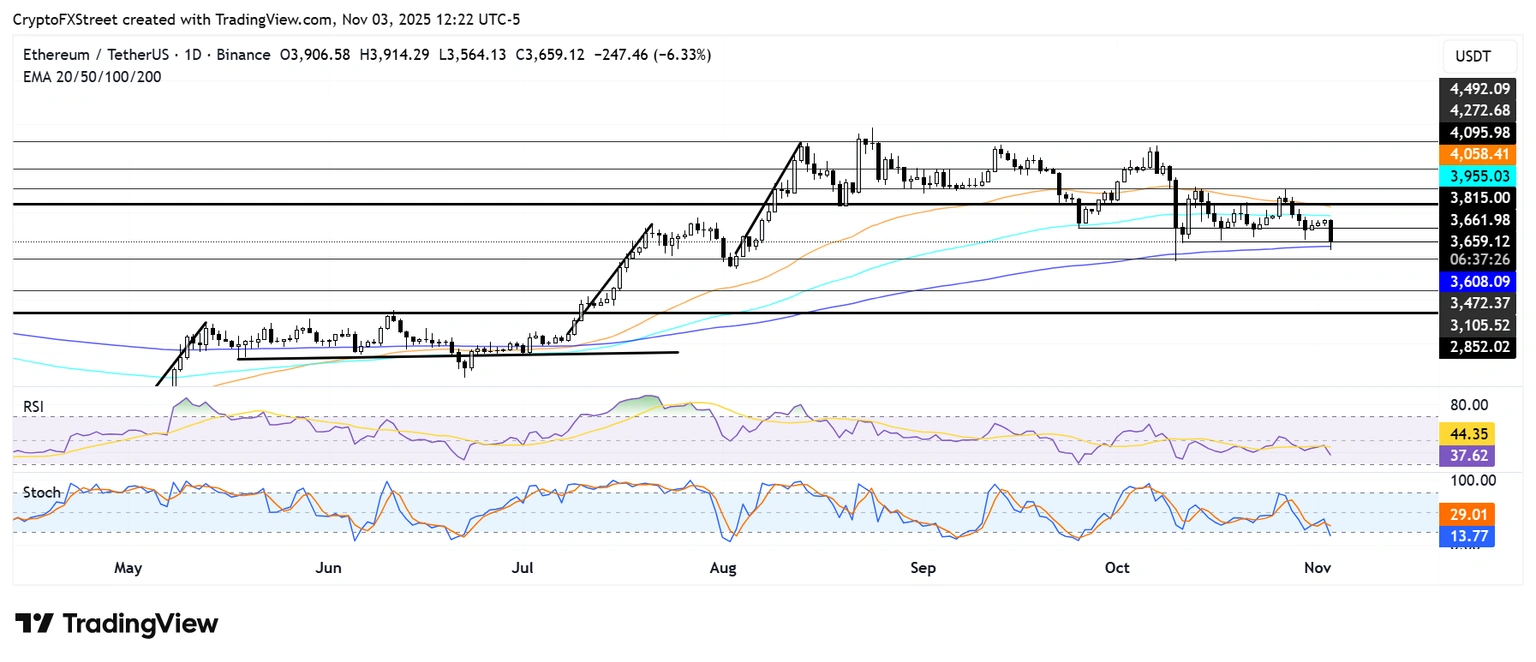Click the yellow 44.35 RSI value tag

[x=1466, y=434]
